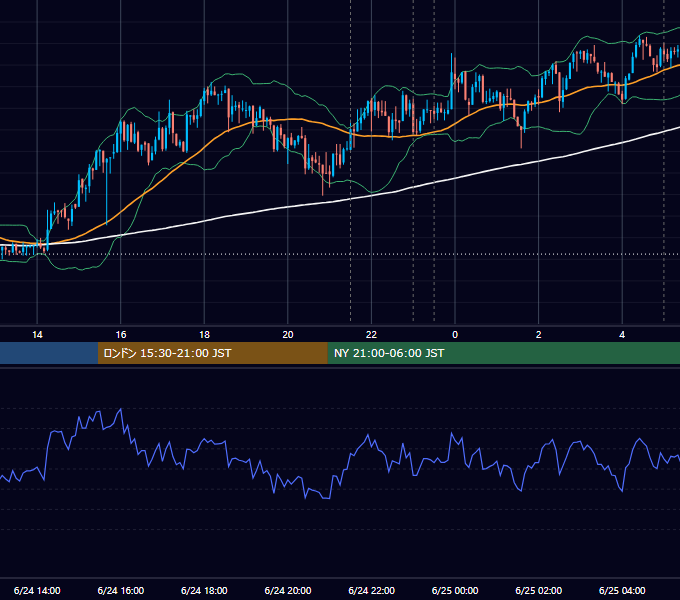Screen dimensions: 680x600
Task: Click the 6/24 20:00 date label
Action: (x=288, y=590)
